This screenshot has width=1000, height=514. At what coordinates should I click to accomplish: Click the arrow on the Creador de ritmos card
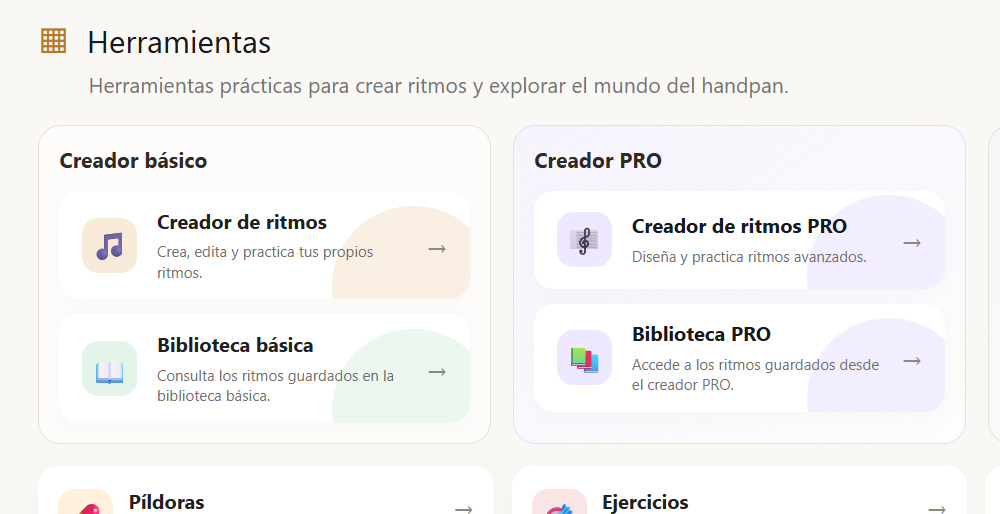(437, 249)
